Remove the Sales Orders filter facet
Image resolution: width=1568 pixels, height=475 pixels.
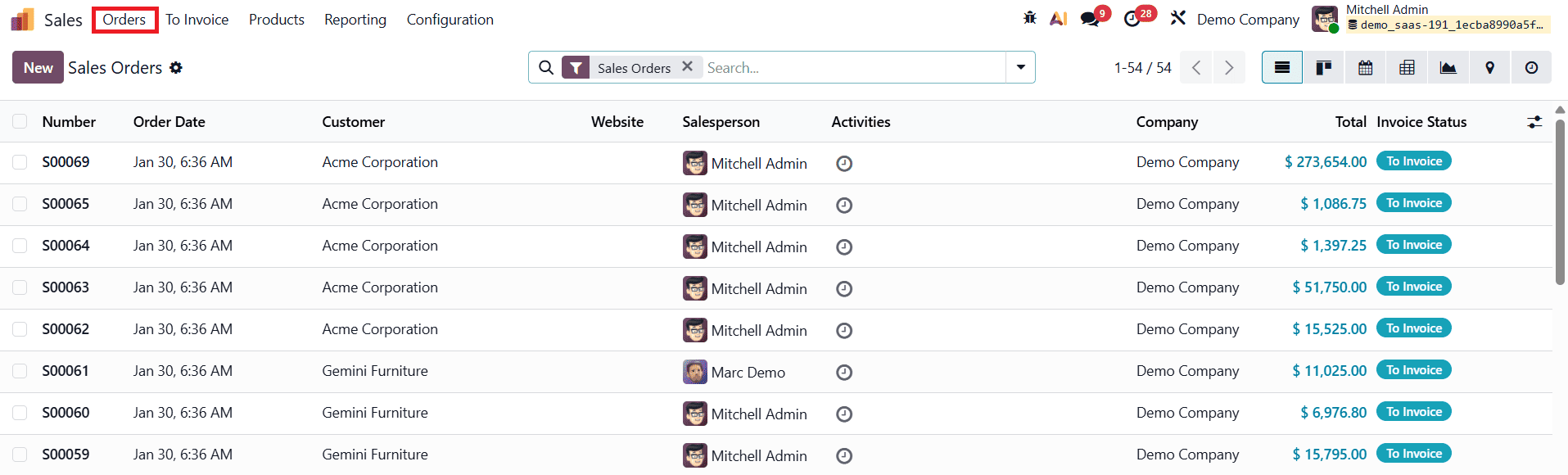[x=688, y=66]
